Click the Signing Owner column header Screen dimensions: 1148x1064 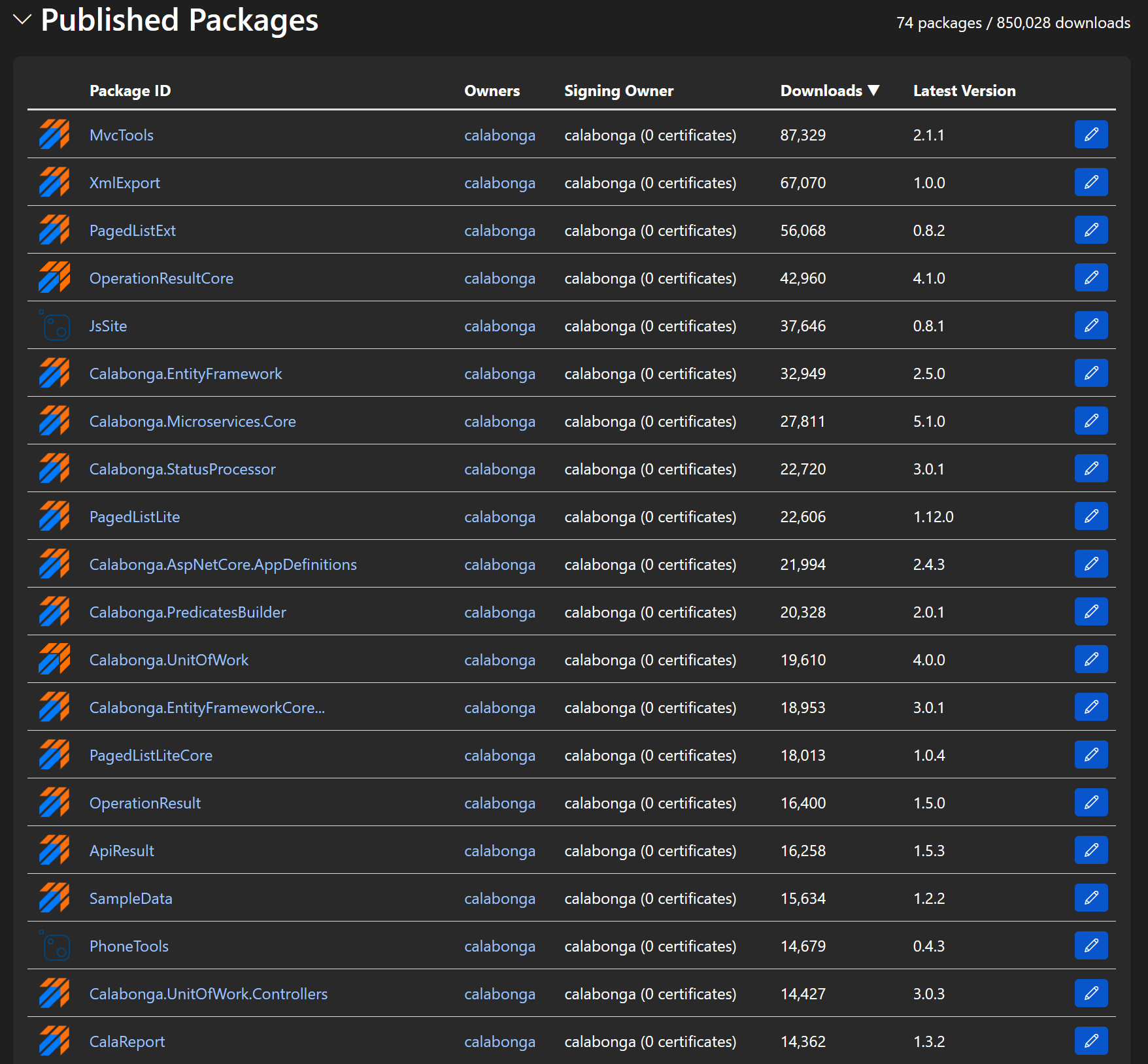tap(618, 91)
